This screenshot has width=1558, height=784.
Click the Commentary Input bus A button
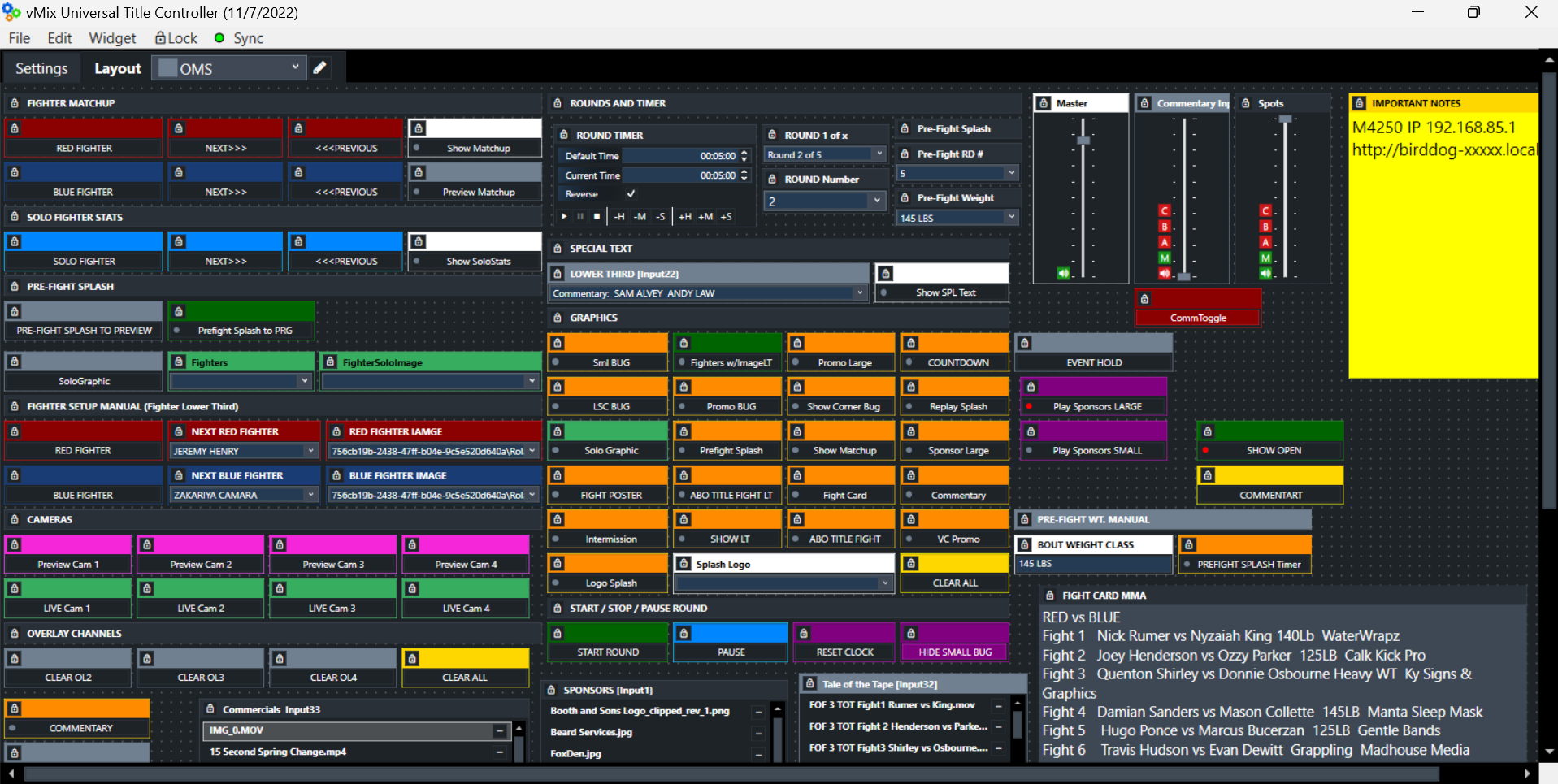(1164, 242)
